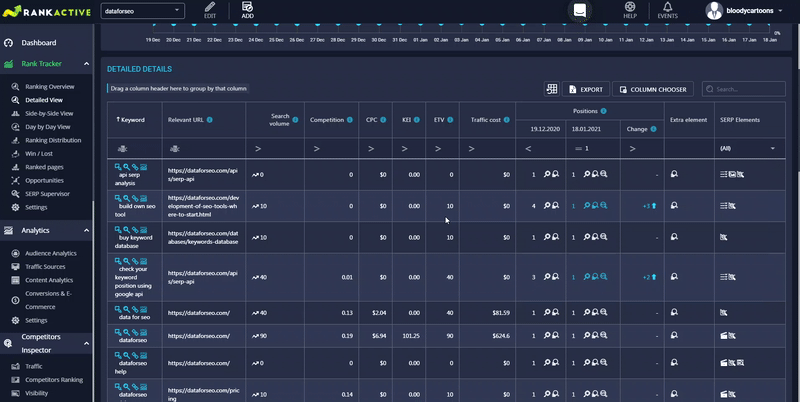The image size is (800, 402).
Task: Click the Keyword column filter field
Action: 134,149
